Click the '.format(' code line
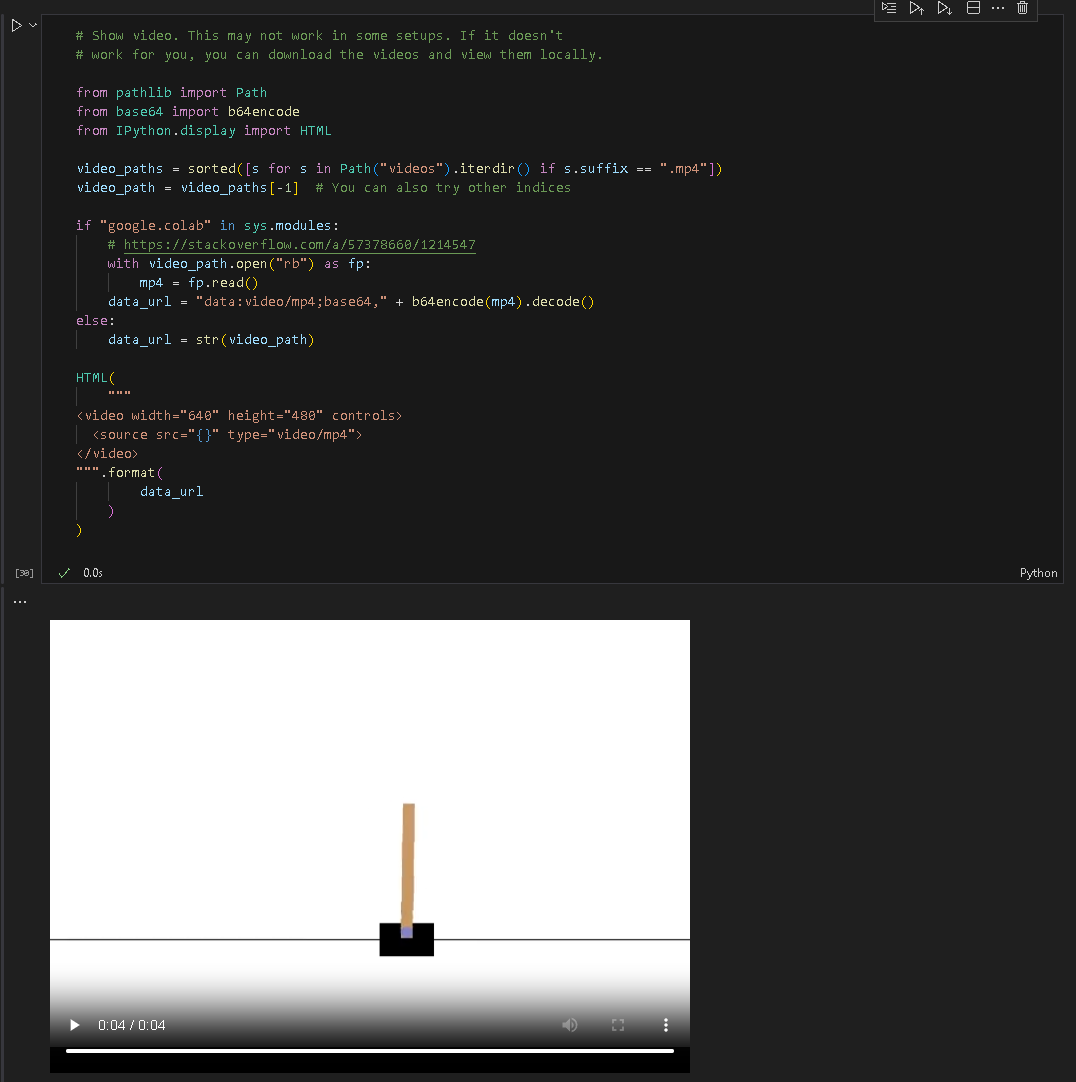Viewport: 1076px width, 1082px height. point(119,473)
